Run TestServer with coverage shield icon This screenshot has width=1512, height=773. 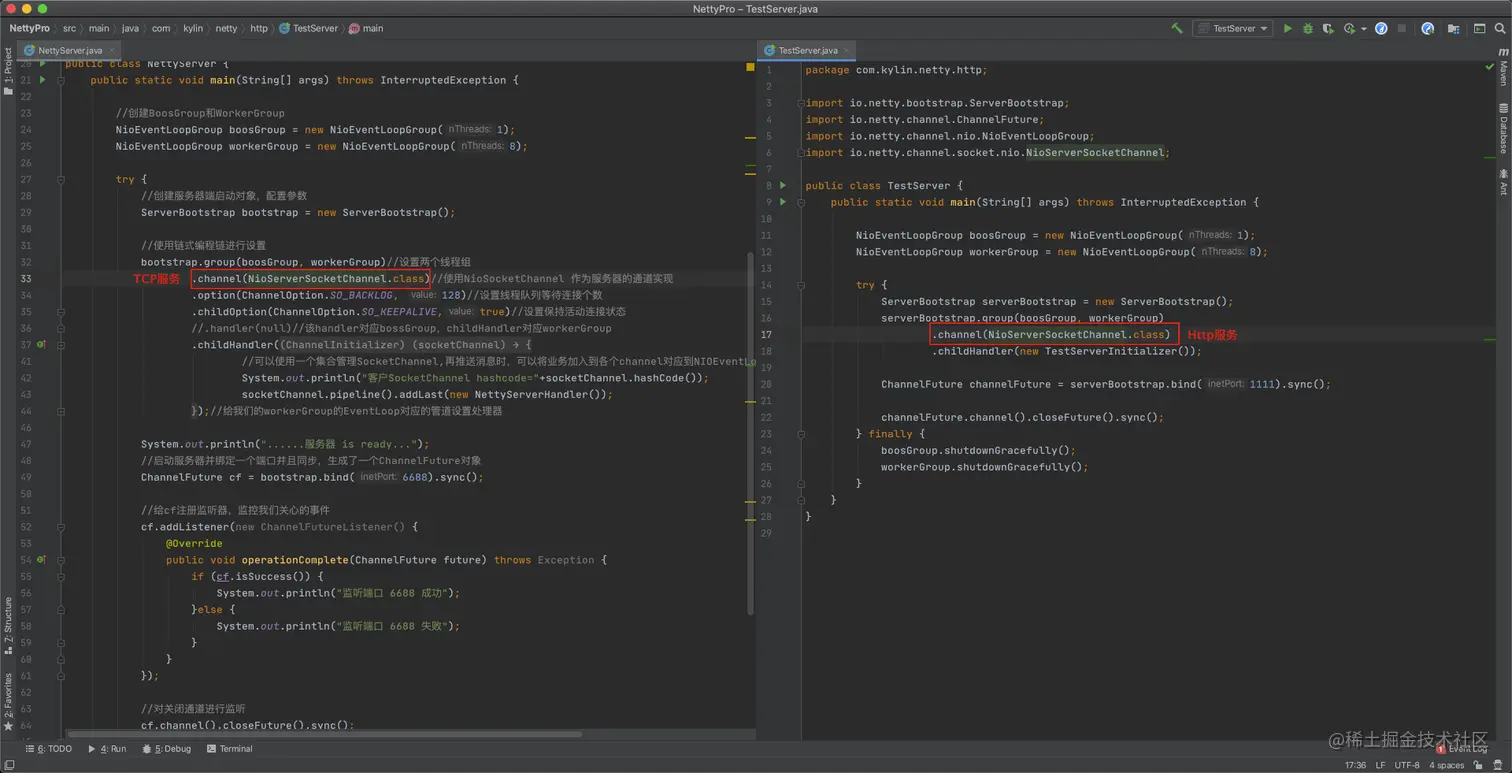pos(1328,29)
